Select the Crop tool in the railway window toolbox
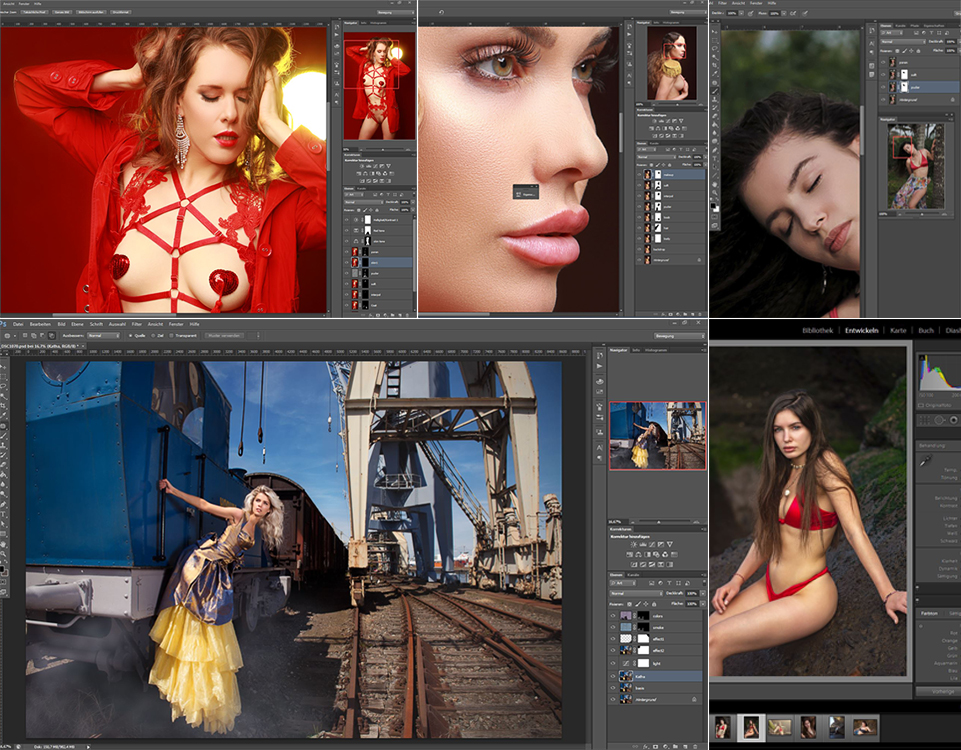Screen dimensions: 961x750 point(4,406)
